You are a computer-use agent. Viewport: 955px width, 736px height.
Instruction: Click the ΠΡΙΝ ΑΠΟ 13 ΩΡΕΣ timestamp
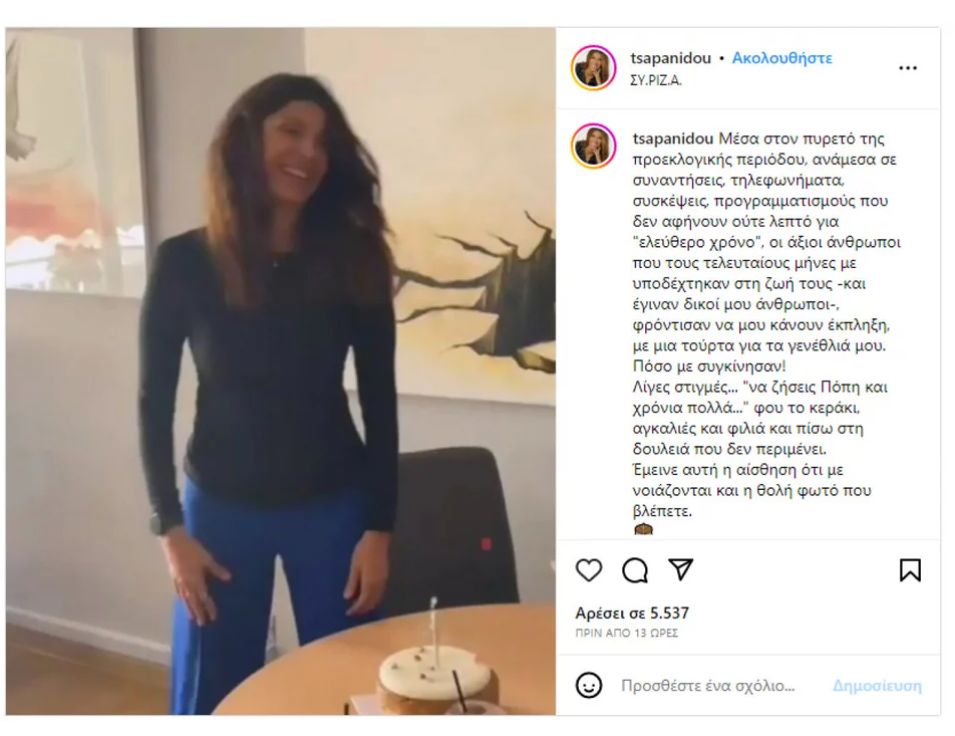pyautogui.click(x=626, y=634)
